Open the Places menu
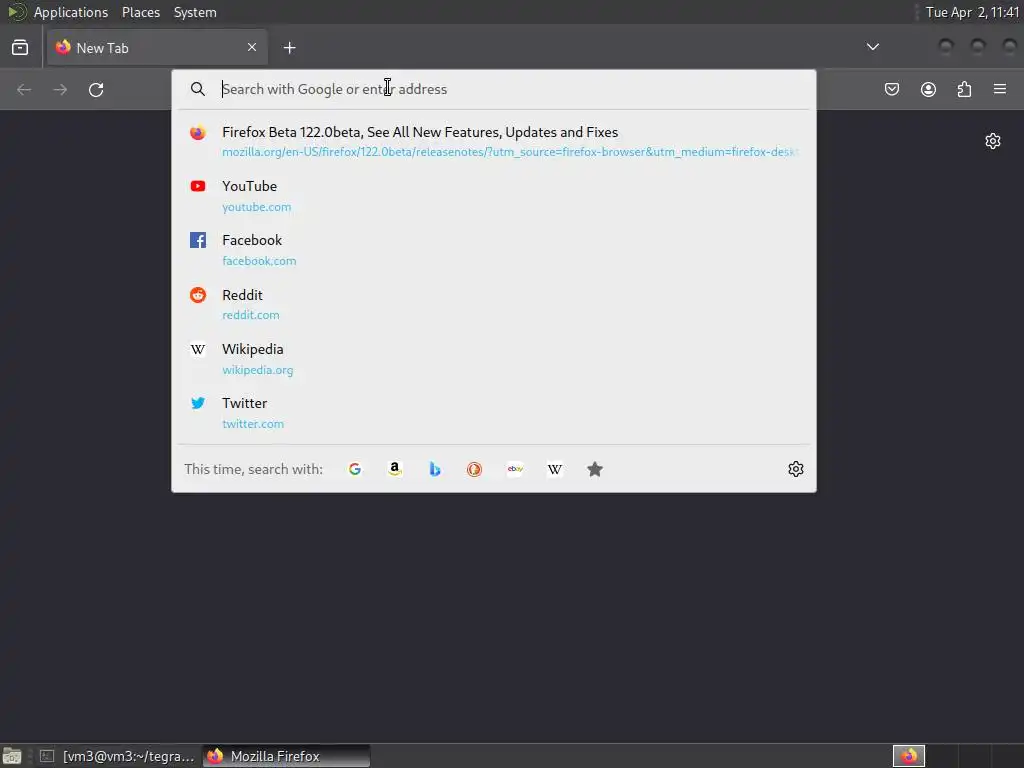 tap(141, 12)
